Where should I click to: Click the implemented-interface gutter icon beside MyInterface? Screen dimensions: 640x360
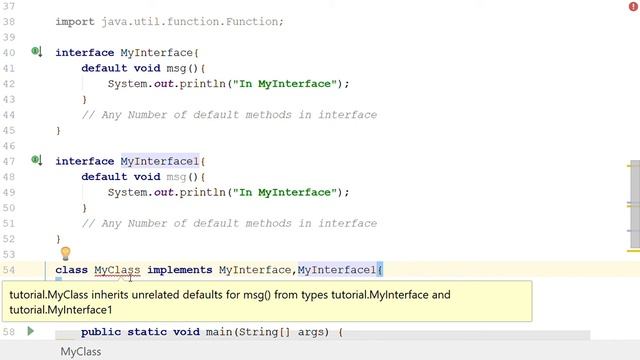(x=37, y=52)
